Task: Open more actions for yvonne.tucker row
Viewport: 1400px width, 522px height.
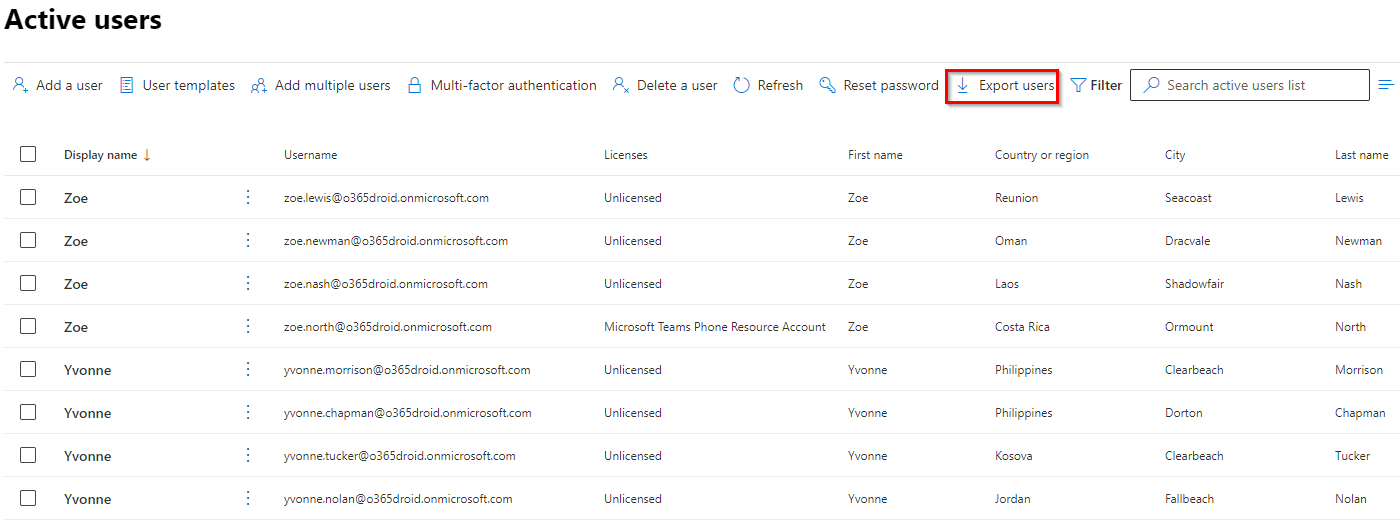Action: tap(248, 455)
